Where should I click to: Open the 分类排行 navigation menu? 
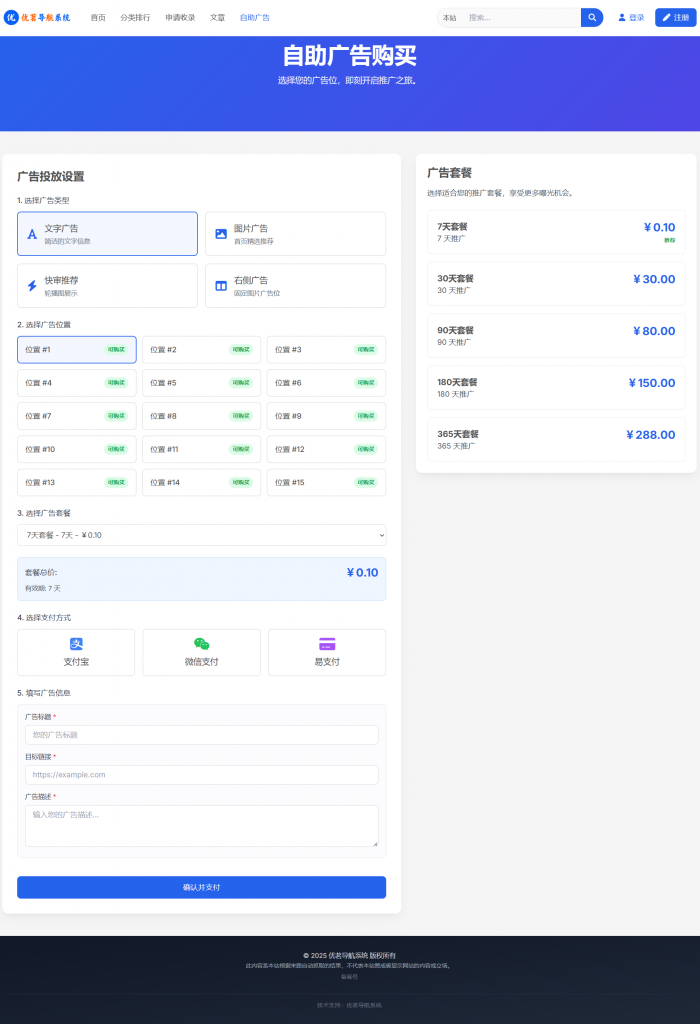tap(135, 17)
